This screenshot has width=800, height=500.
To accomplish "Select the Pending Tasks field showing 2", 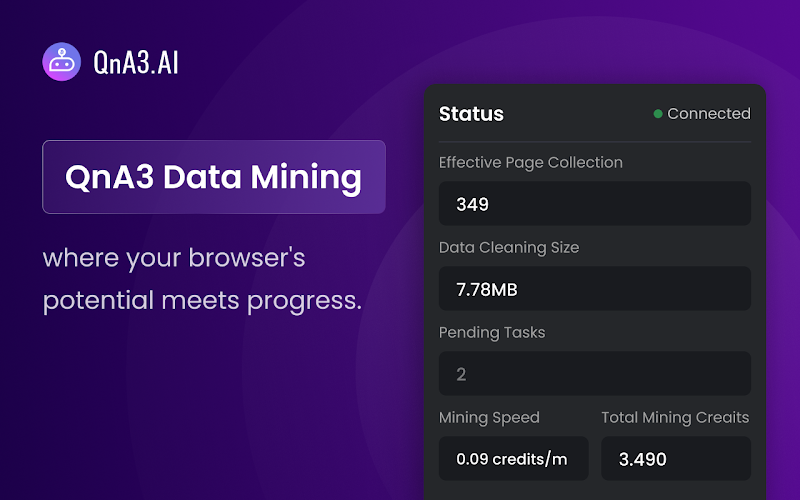I will (594, 373).
